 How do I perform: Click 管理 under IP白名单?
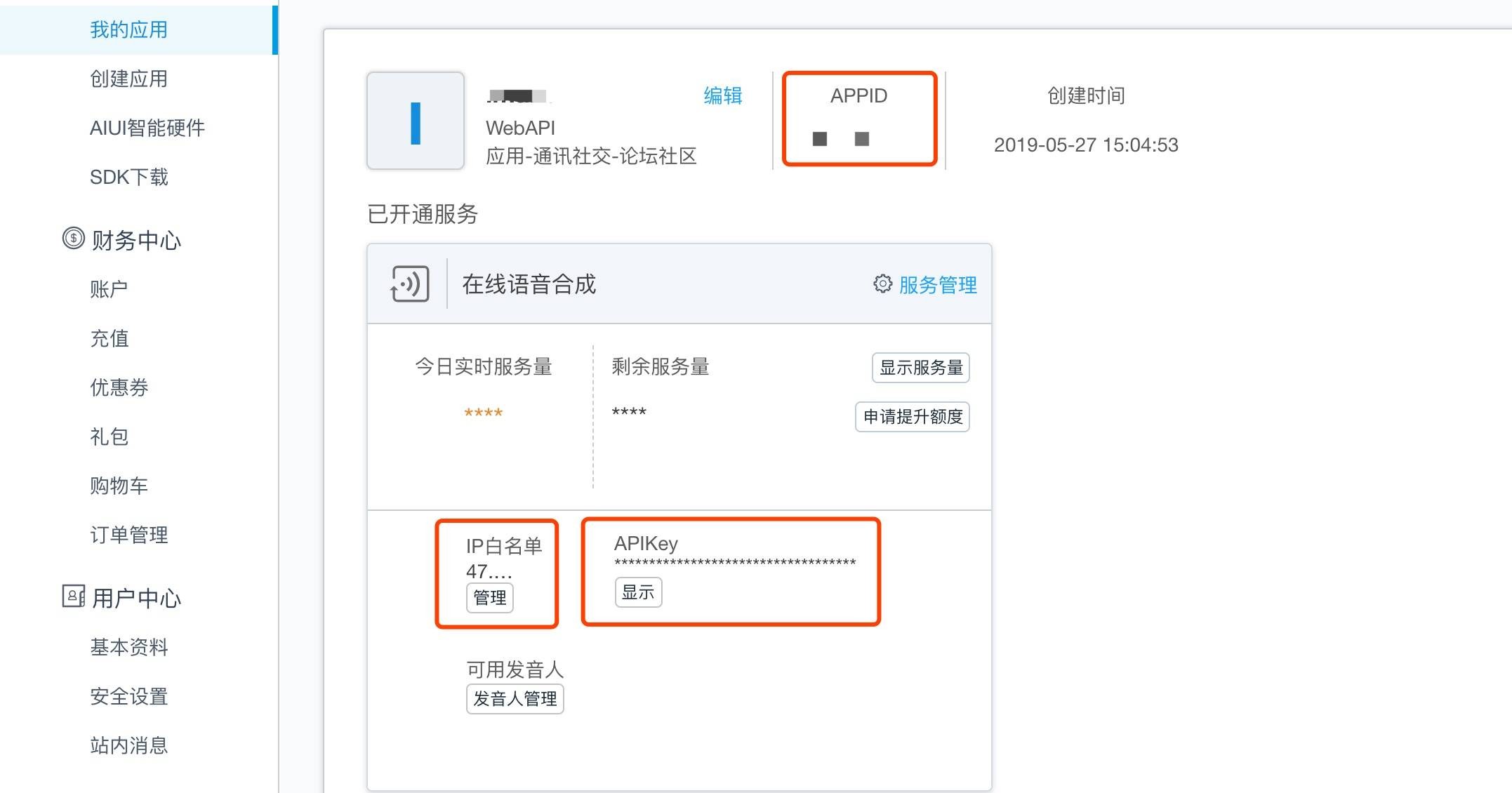coord(490,598)
